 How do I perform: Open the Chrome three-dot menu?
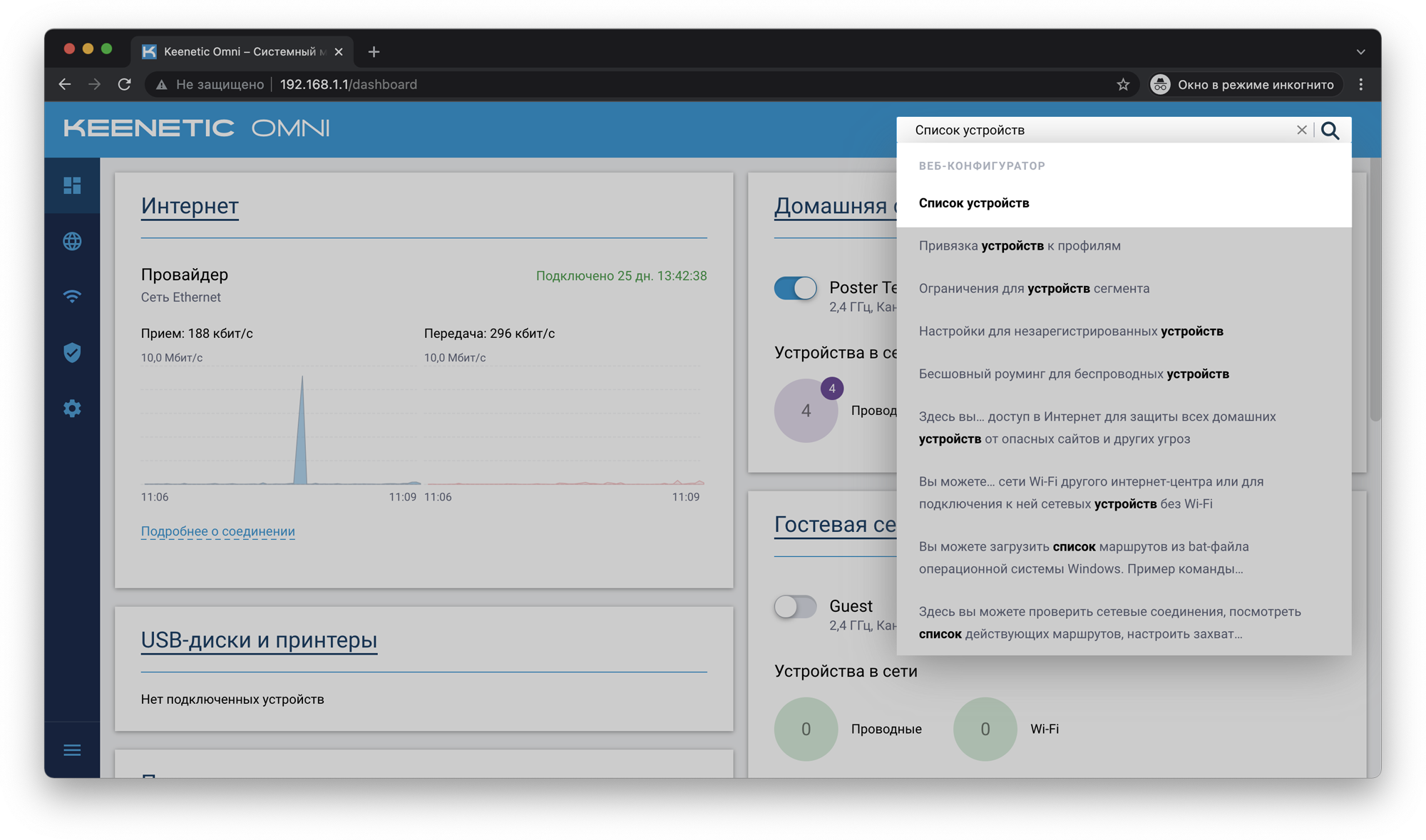pos(1361,84)
